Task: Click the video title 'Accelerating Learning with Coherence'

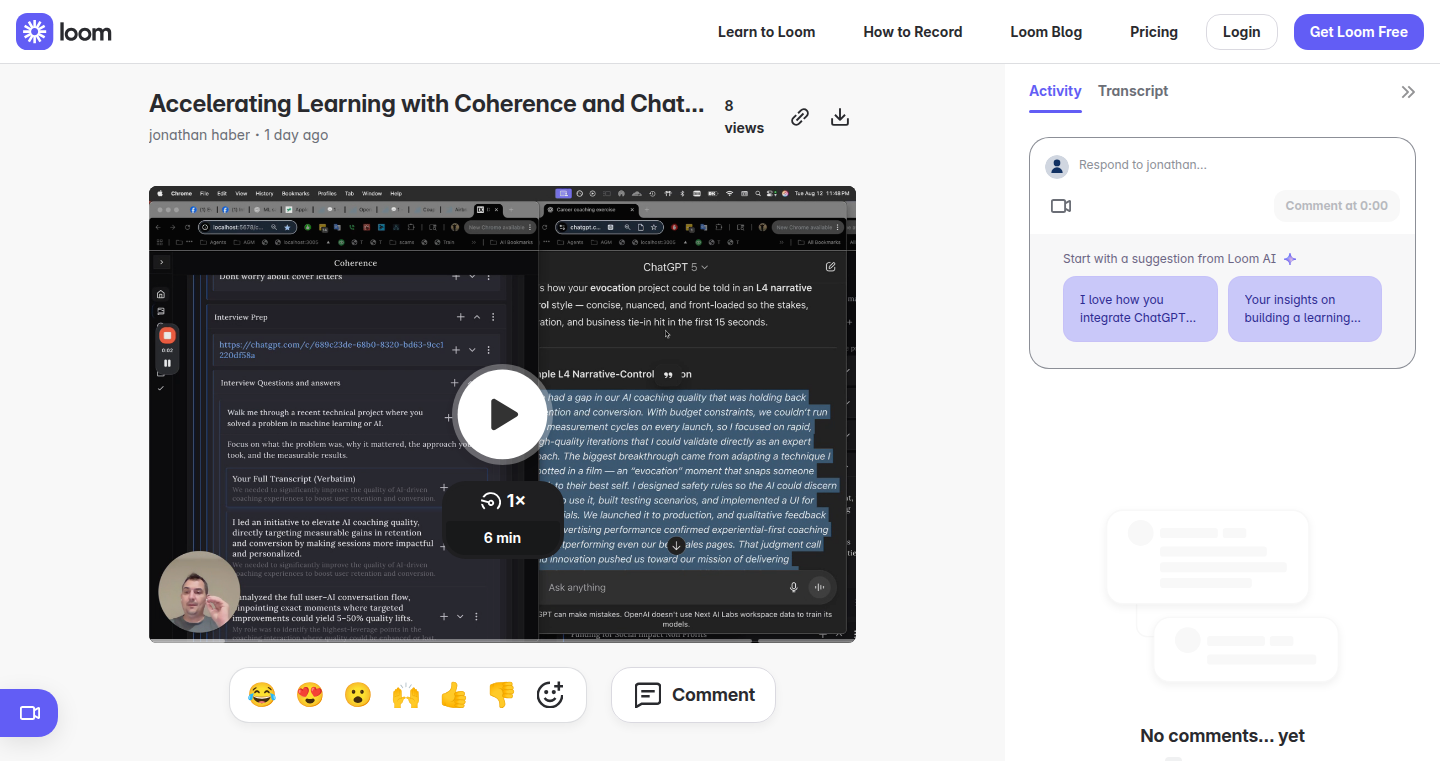Action: (x=427, y=104)
